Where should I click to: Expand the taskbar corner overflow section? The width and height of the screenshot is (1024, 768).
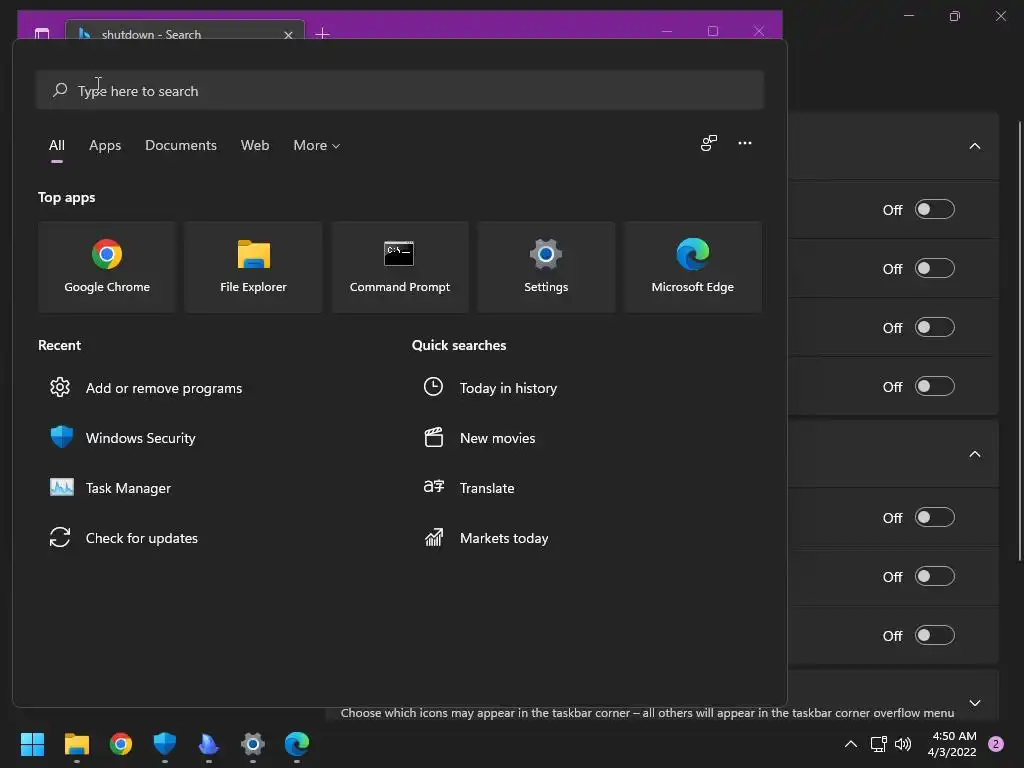coord(975,703)
